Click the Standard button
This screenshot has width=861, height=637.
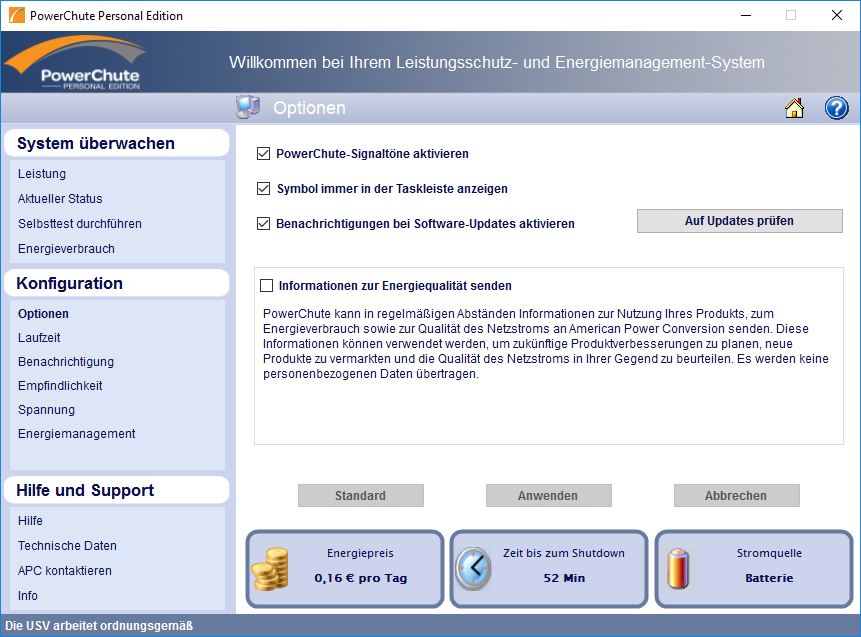360,496
